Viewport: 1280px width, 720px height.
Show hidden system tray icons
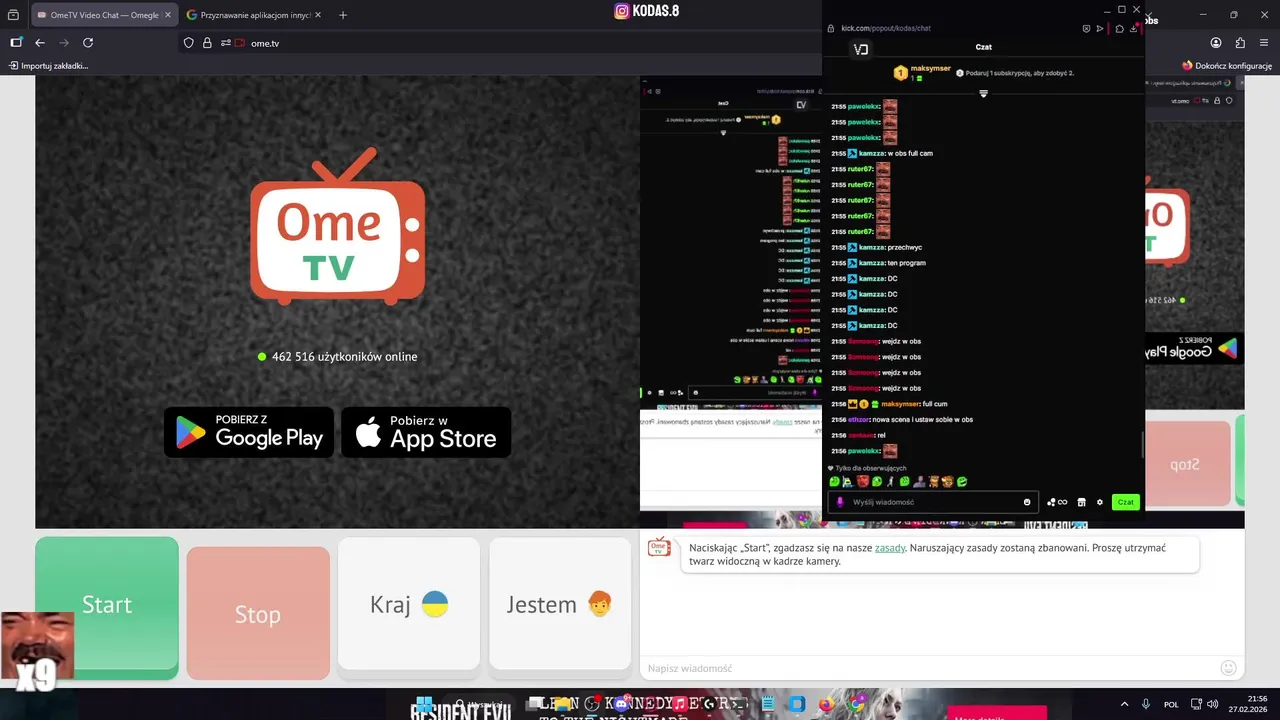tap(1126, 704)
